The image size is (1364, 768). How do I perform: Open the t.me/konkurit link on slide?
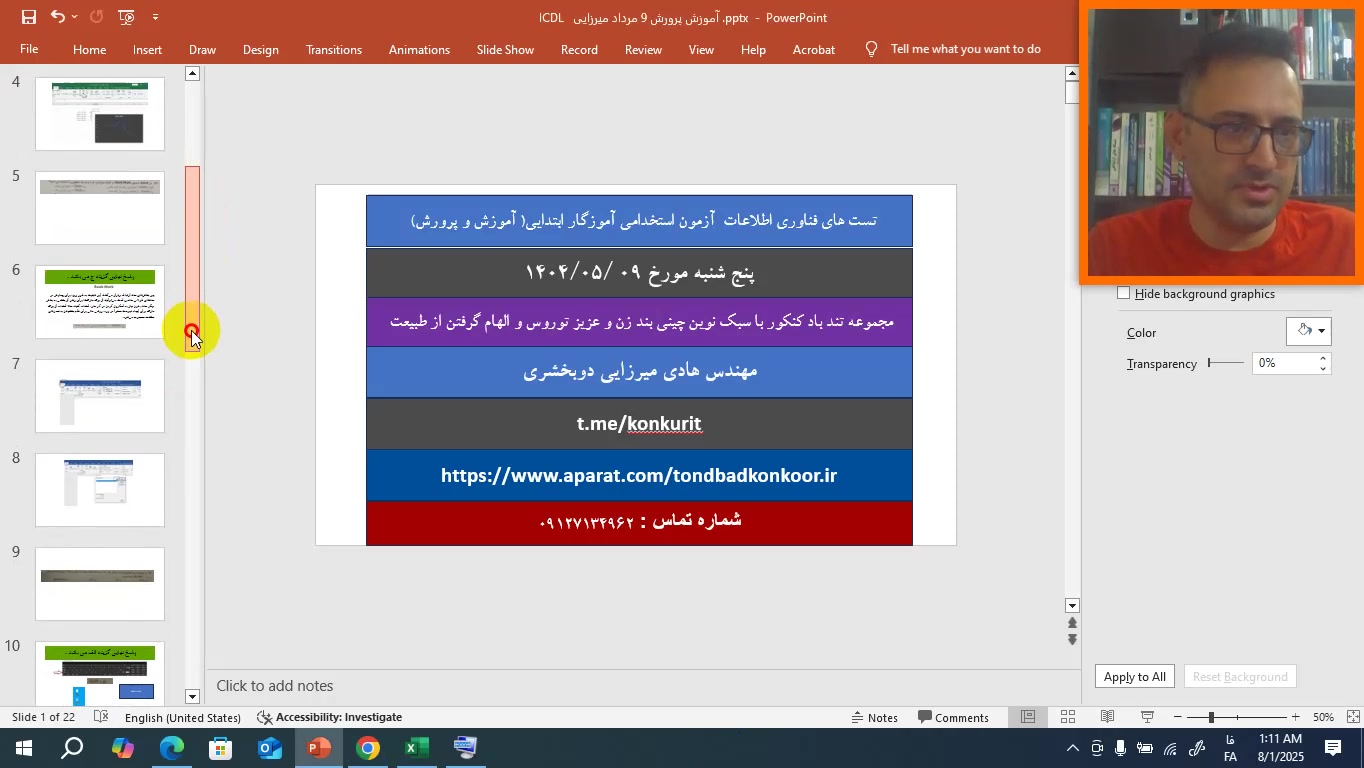tap(639, 424)
